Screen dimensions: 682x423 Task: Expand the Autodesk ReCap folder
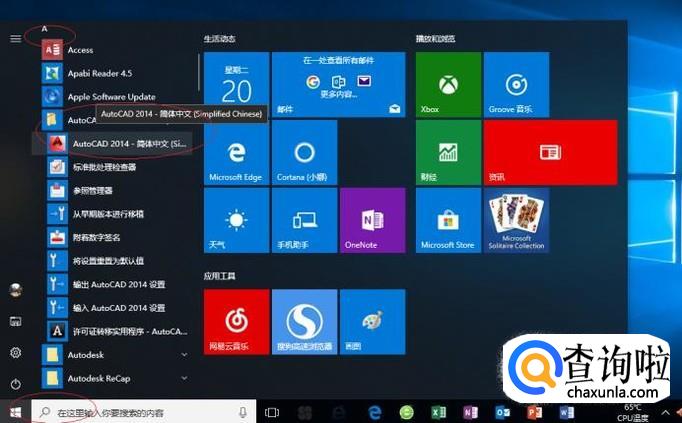(x=115, y=378)
